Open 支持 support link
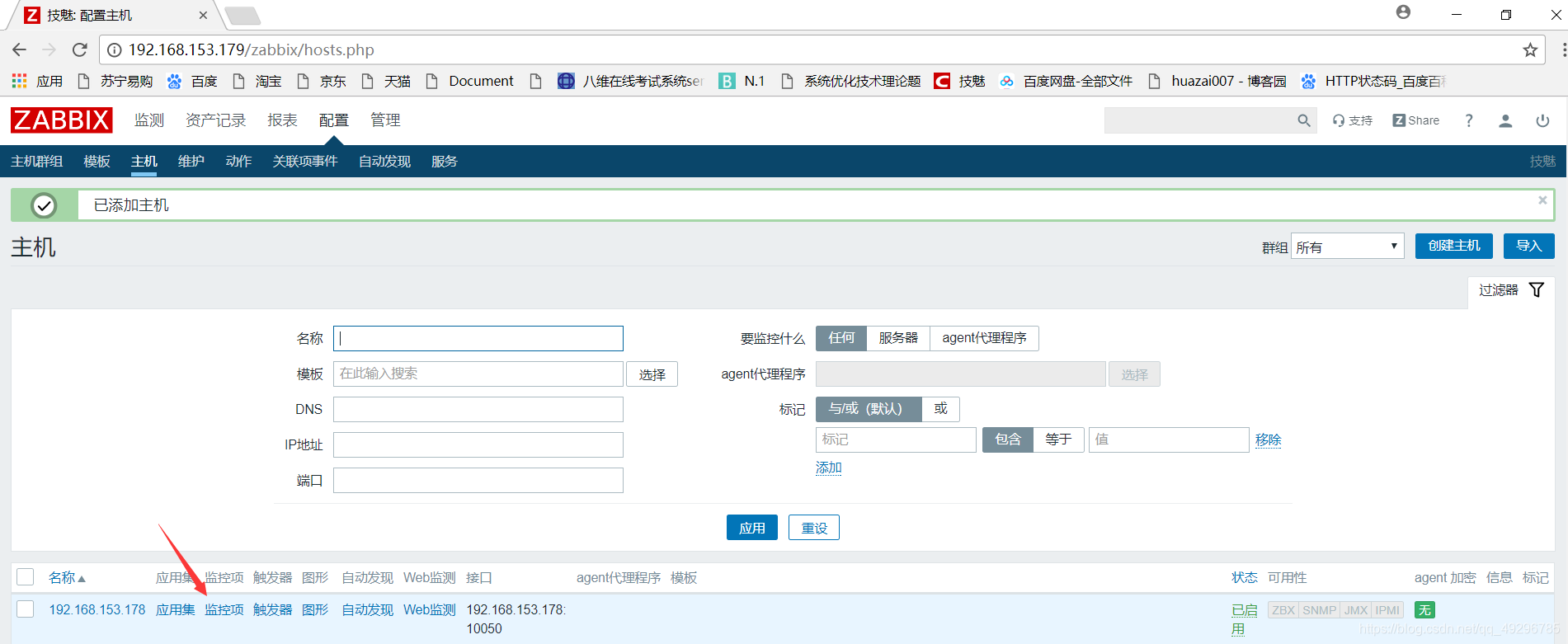This screenshot has width=1568, height=644. point(1353,120)
